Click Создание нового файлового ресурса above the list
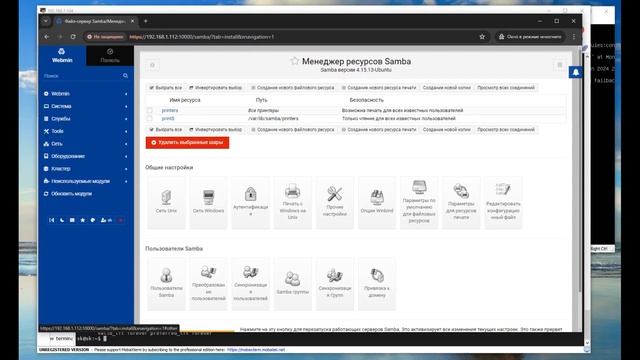This screenshot has height=360, width=640. coord(292,88)
